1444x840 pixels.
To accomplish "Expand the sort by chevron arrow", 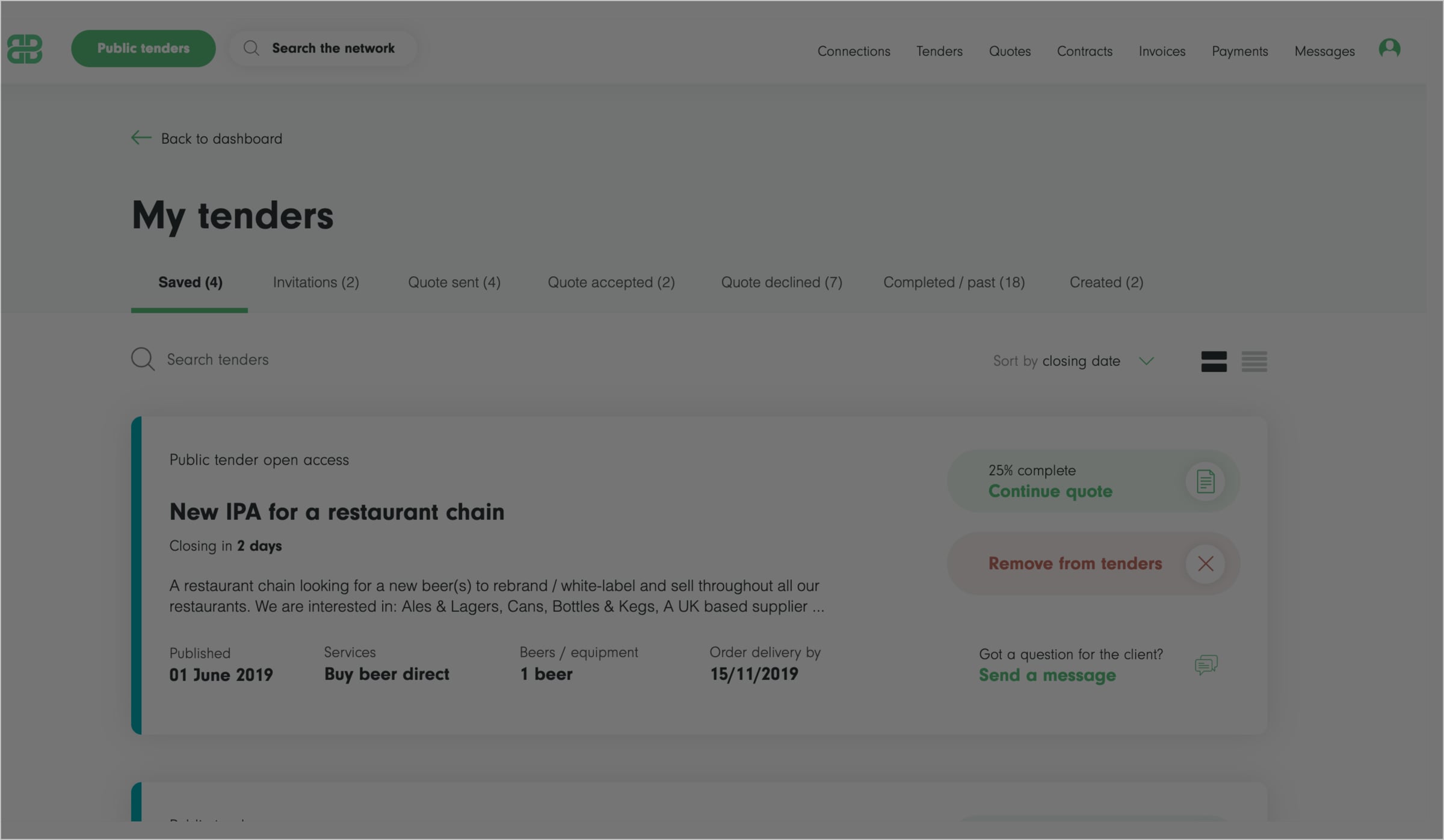I will click(x=1146, y=361).
